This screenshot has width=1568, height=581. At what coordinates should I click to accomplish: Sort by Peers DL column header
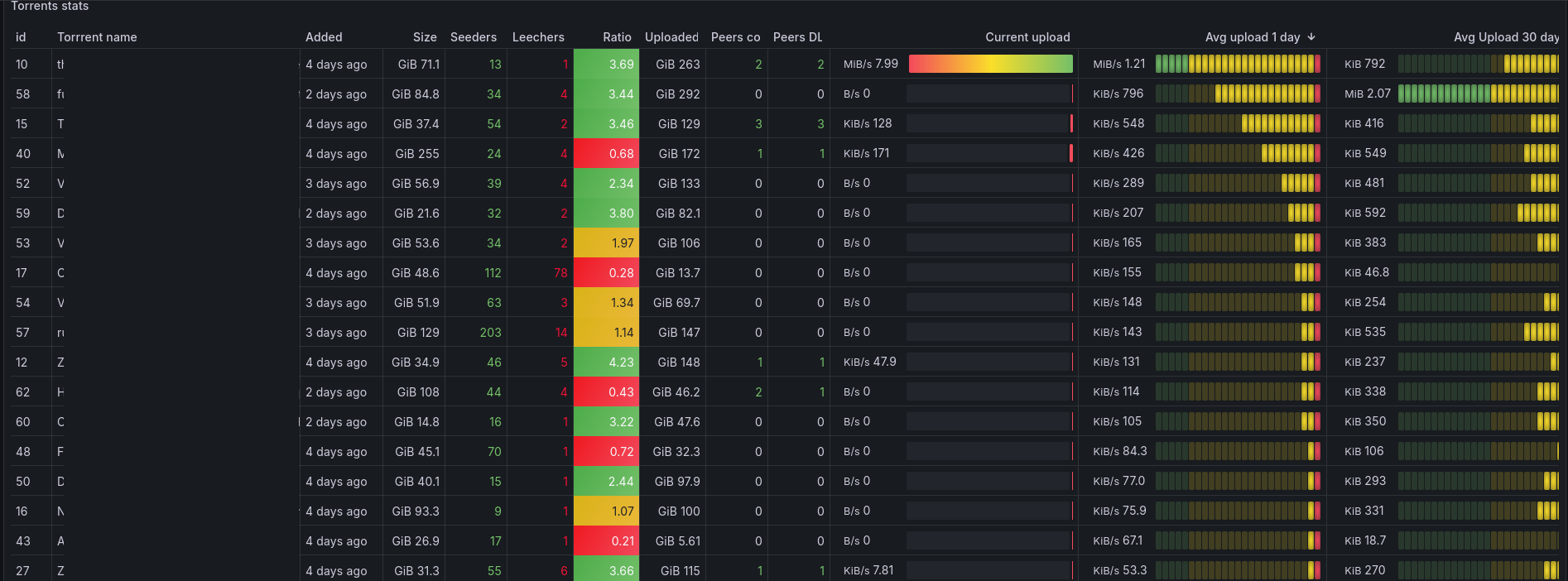(797, 37)
